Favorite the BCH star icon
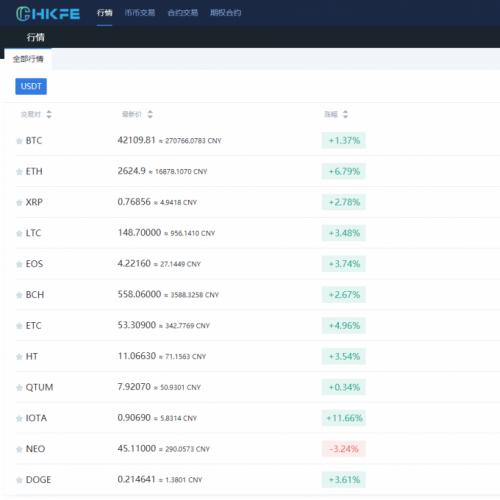This screenshot has width=500, height=500. tap(19, 295)
